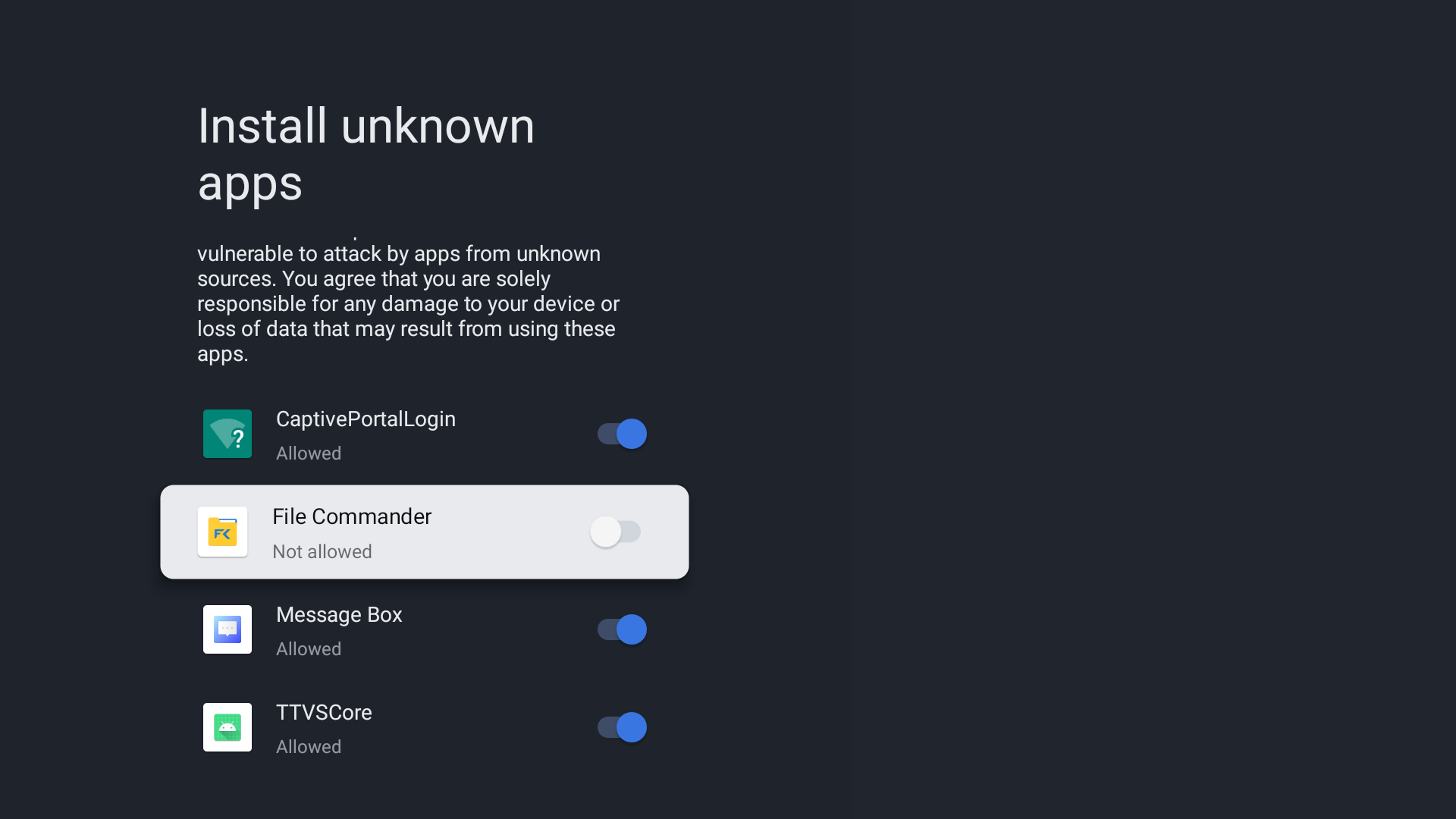Enable the File Commander install toggle
Viewport: 1456px width, 819px height.
(615, 532)
